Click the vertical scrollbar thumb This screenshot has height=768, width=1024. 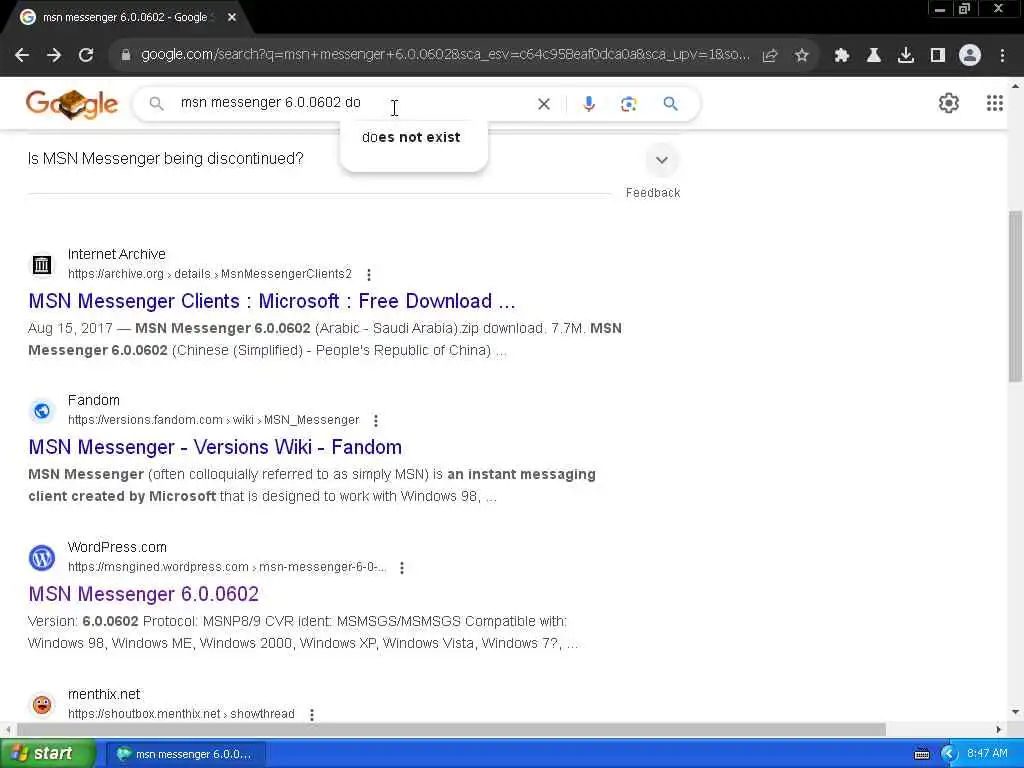click(x=1015, y=296)
